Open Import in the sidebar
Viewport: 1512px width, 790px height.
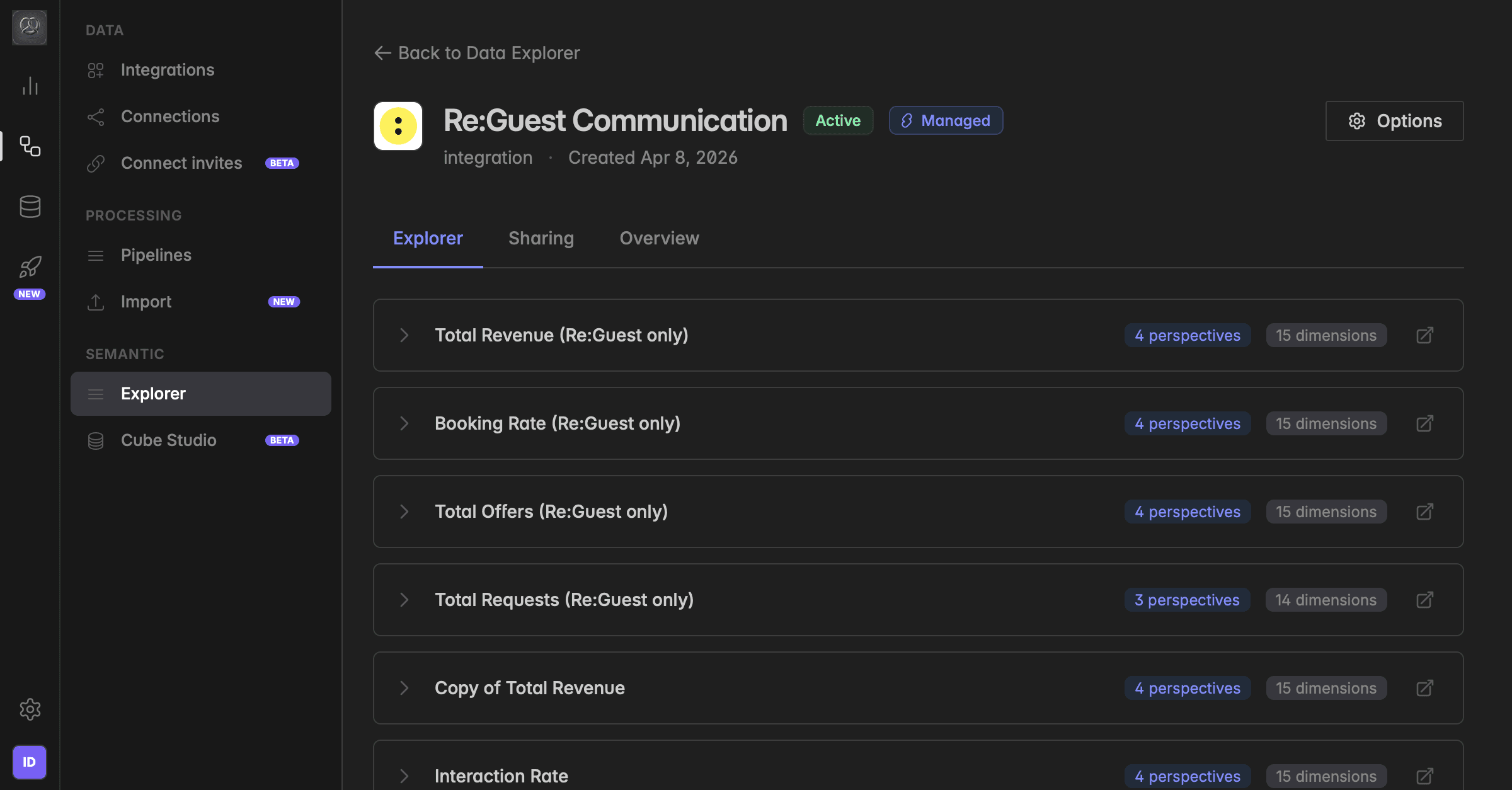coord(201,302)
